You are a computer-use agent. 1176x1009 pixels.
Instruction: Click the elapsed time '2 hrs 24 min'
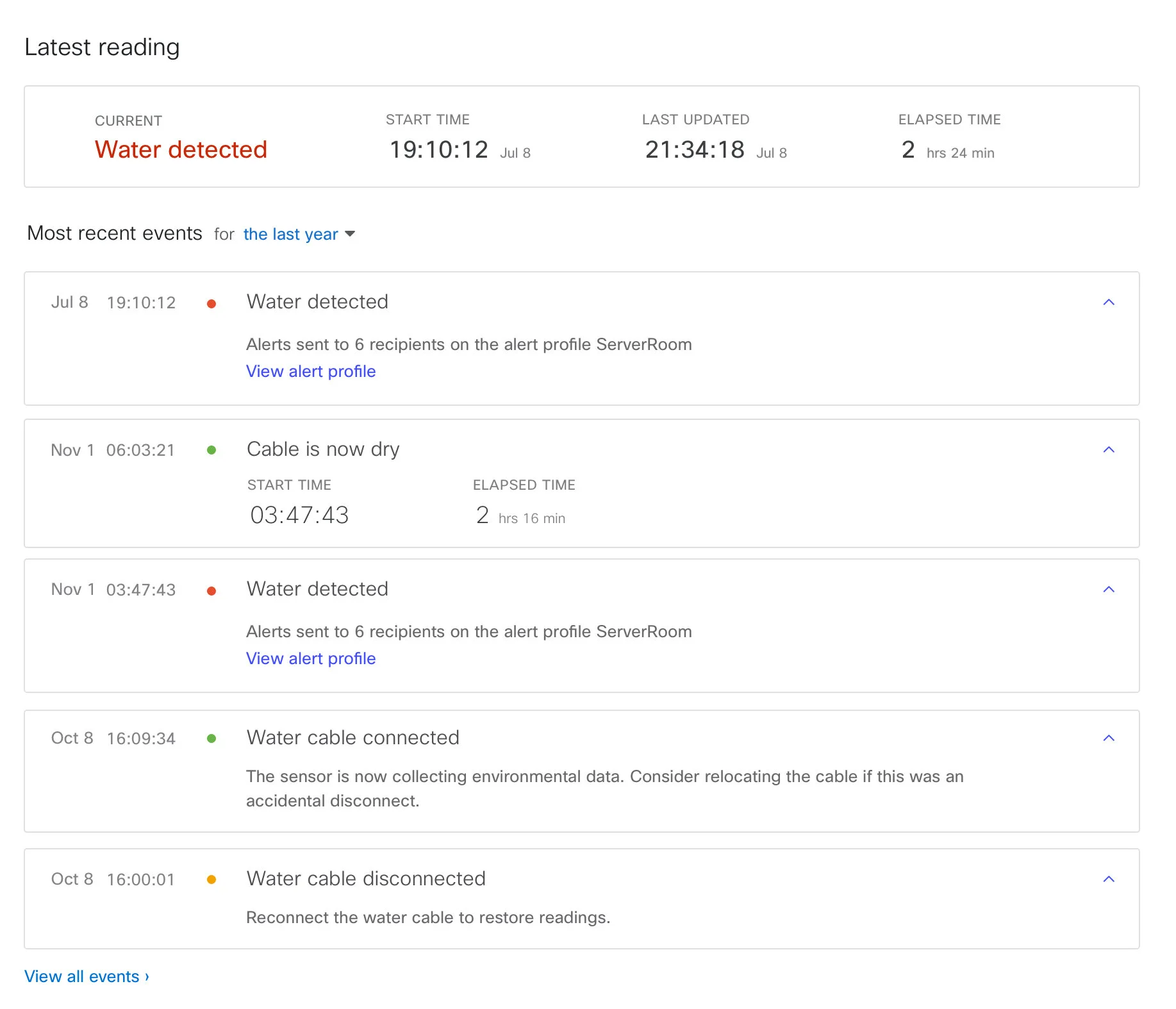pyautogui.click(x=948, y=150)
